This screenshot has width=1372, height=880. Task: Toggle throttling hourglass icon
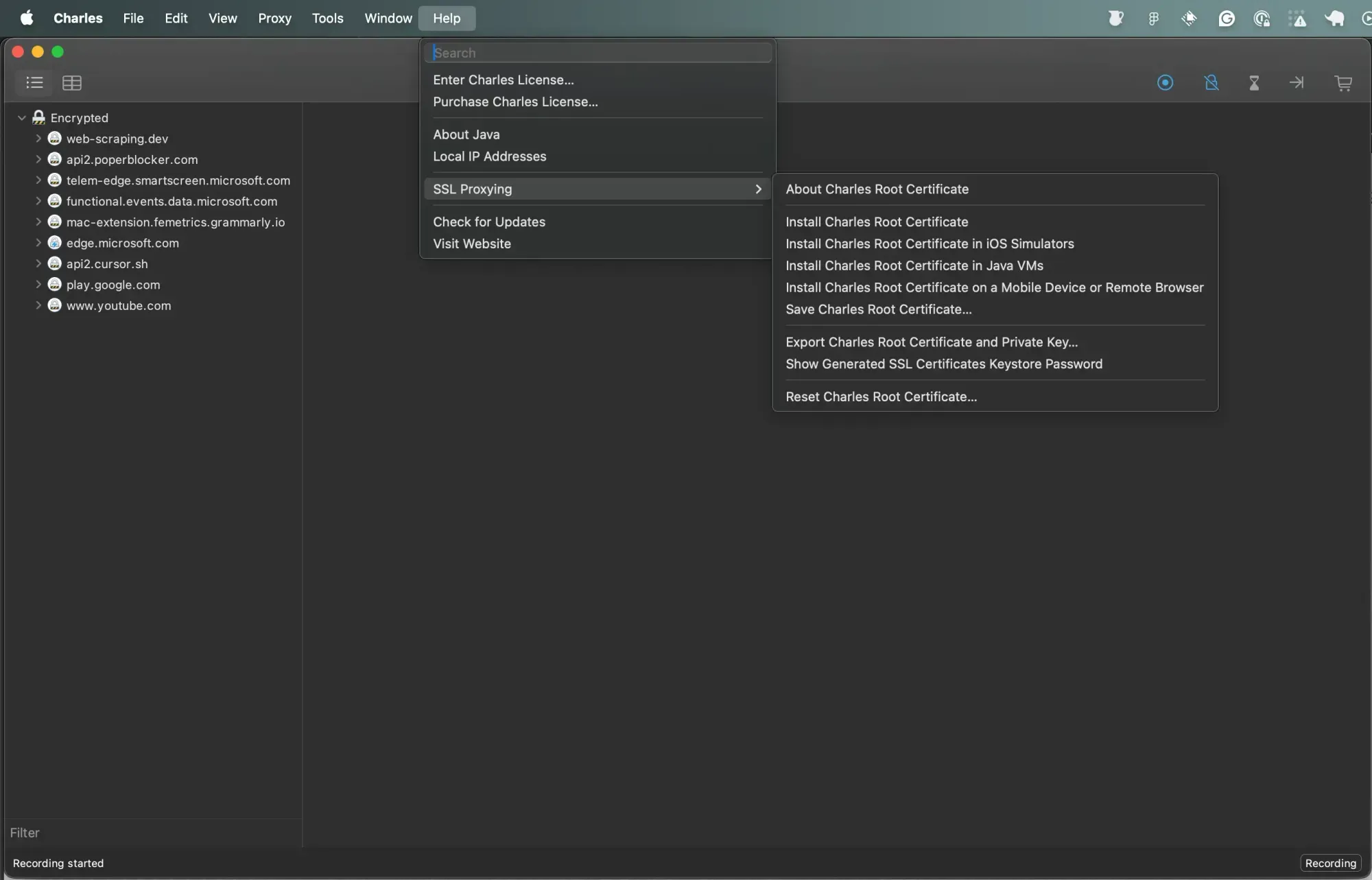click(1254, 83)
